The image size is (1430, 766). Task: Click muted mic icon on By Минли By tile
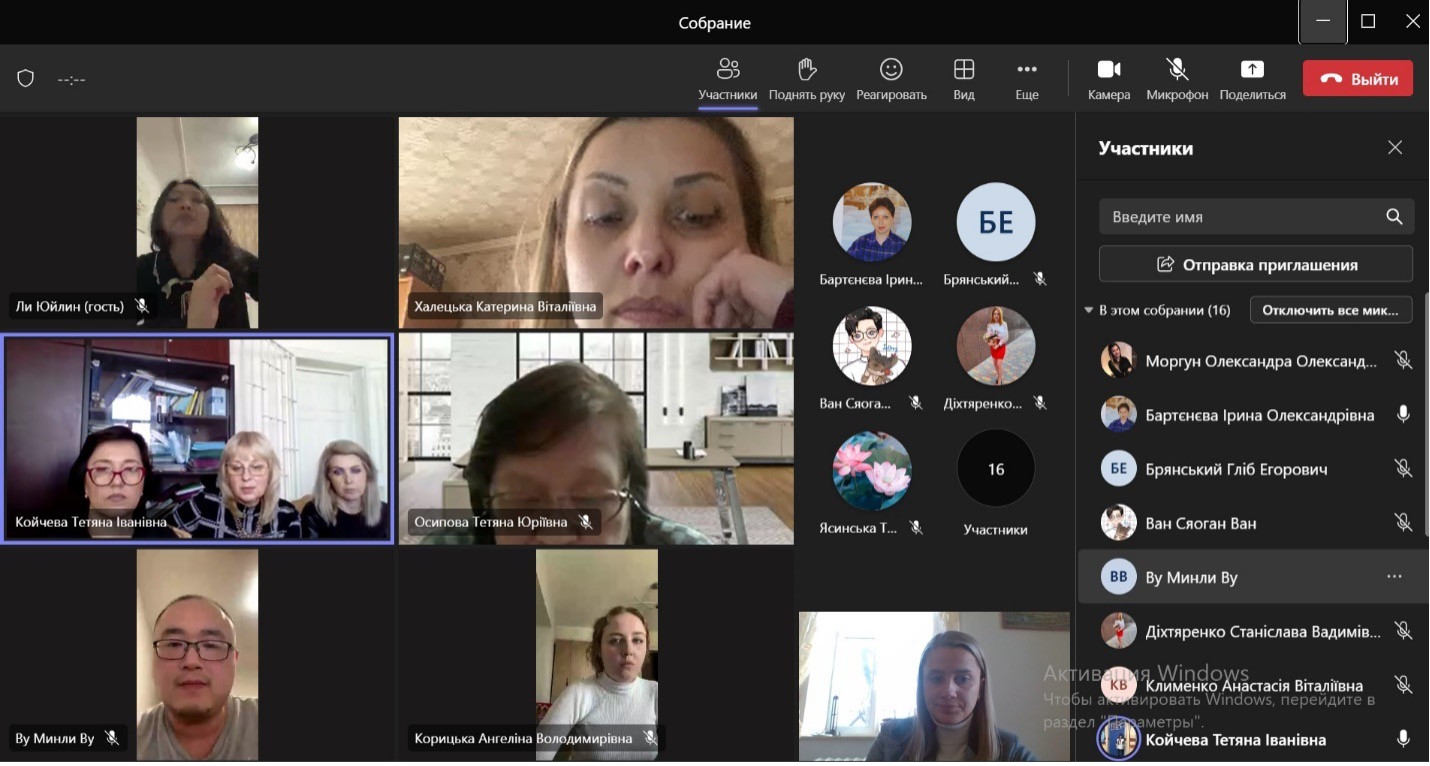tap(112, 738)
